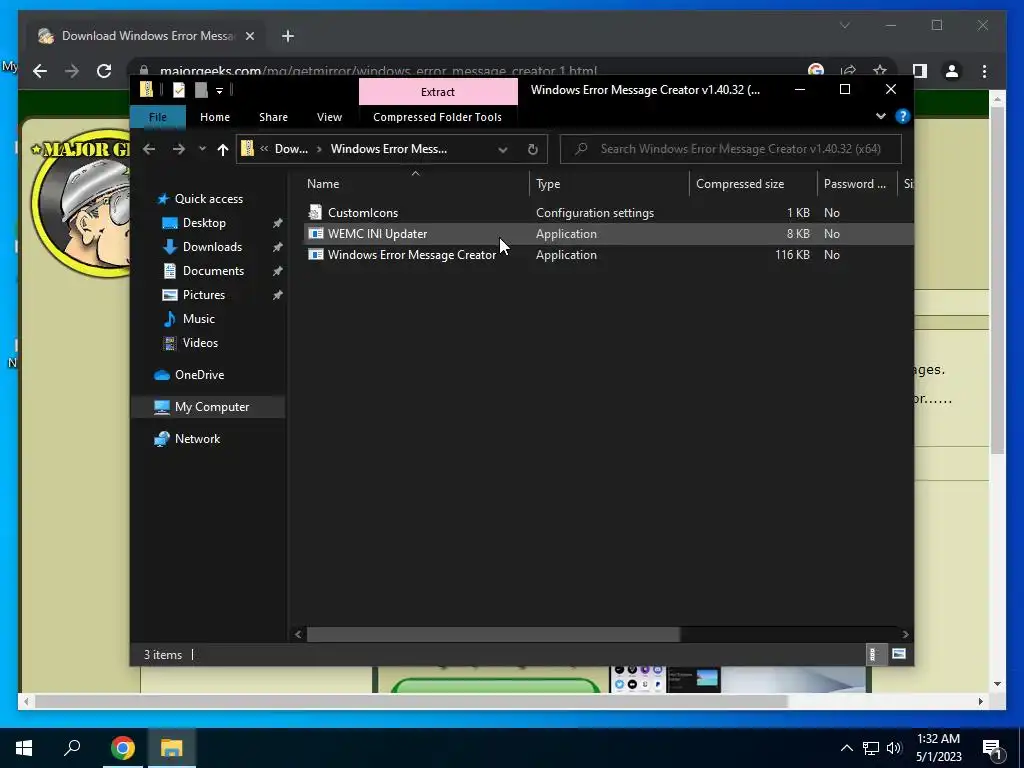Sort by Compressed size column
The image size is (1024, 768).
[753, 184]
